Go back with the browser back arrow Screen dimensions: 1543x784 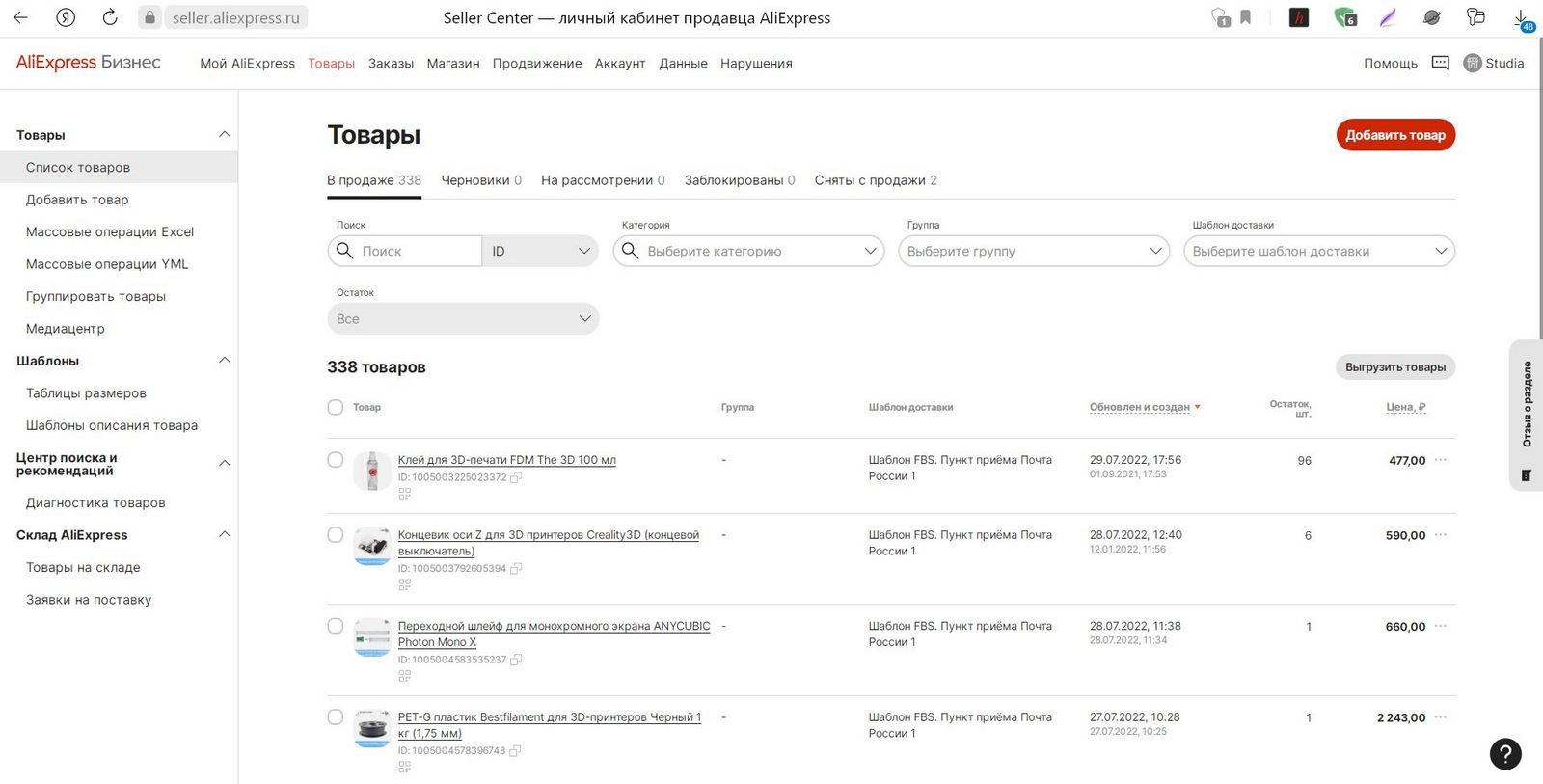(x=20, y=17)
